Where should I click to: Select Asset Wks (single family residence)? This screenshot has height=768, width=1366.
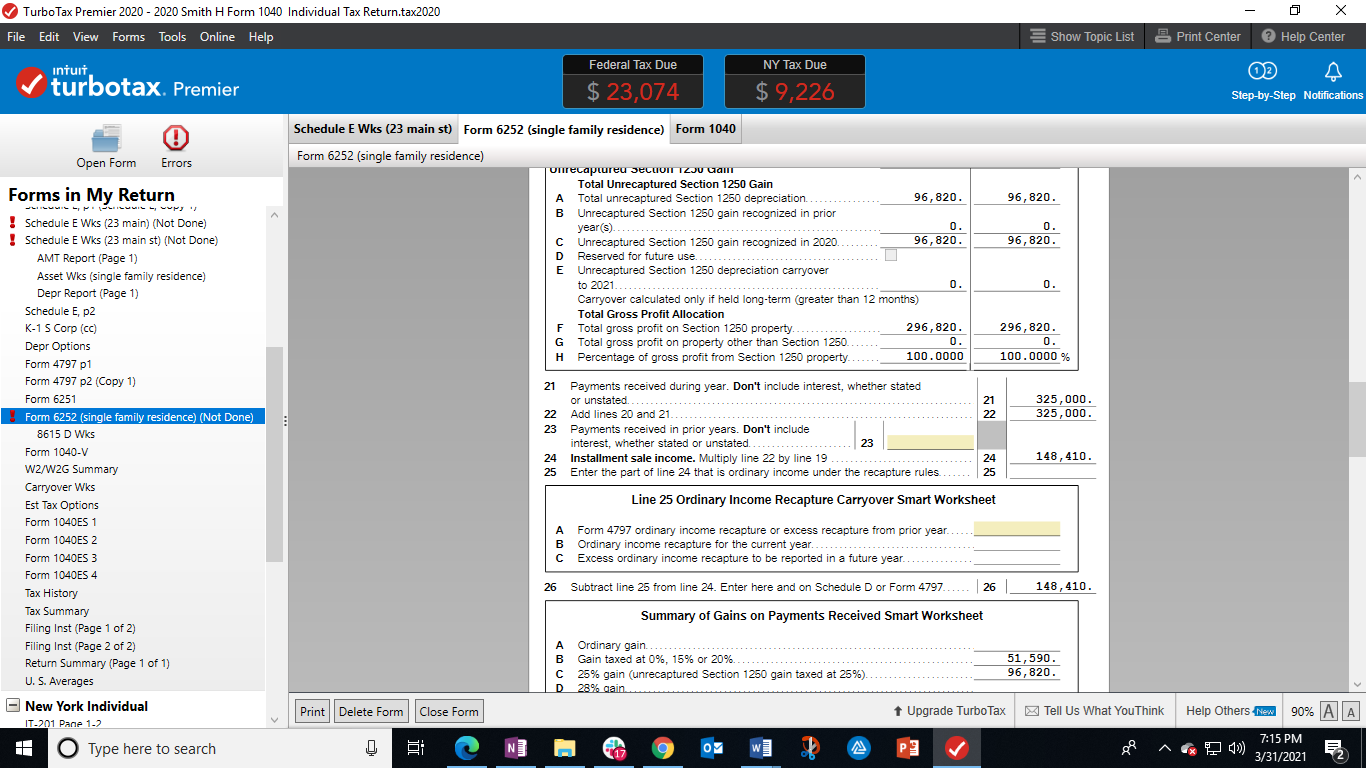click(x=121, y=276)
